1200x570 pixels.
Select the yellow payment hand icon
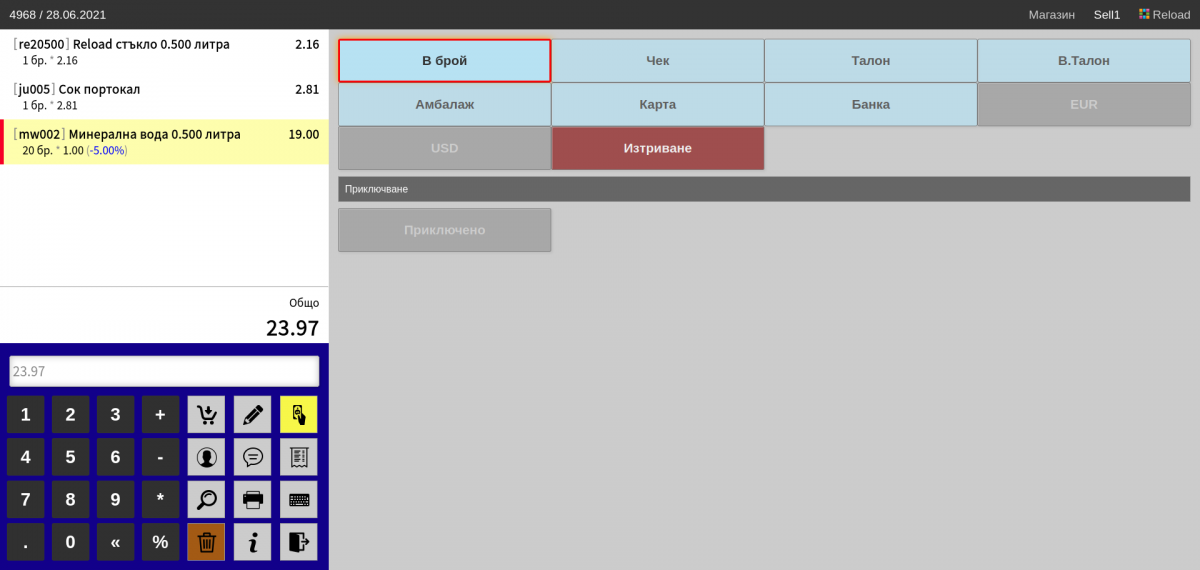(x=298, y=414)
